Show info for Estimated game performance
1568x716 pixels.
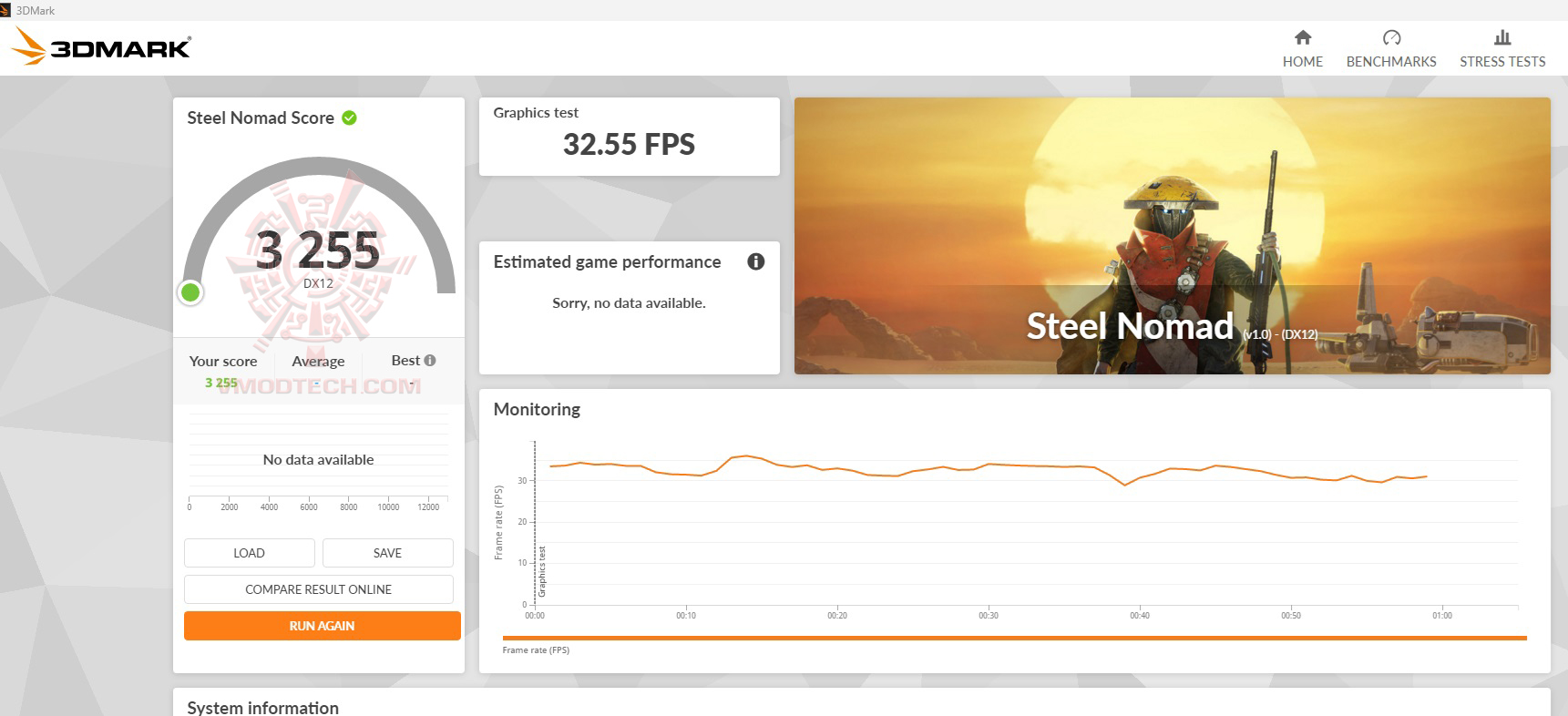click(755, 261)
